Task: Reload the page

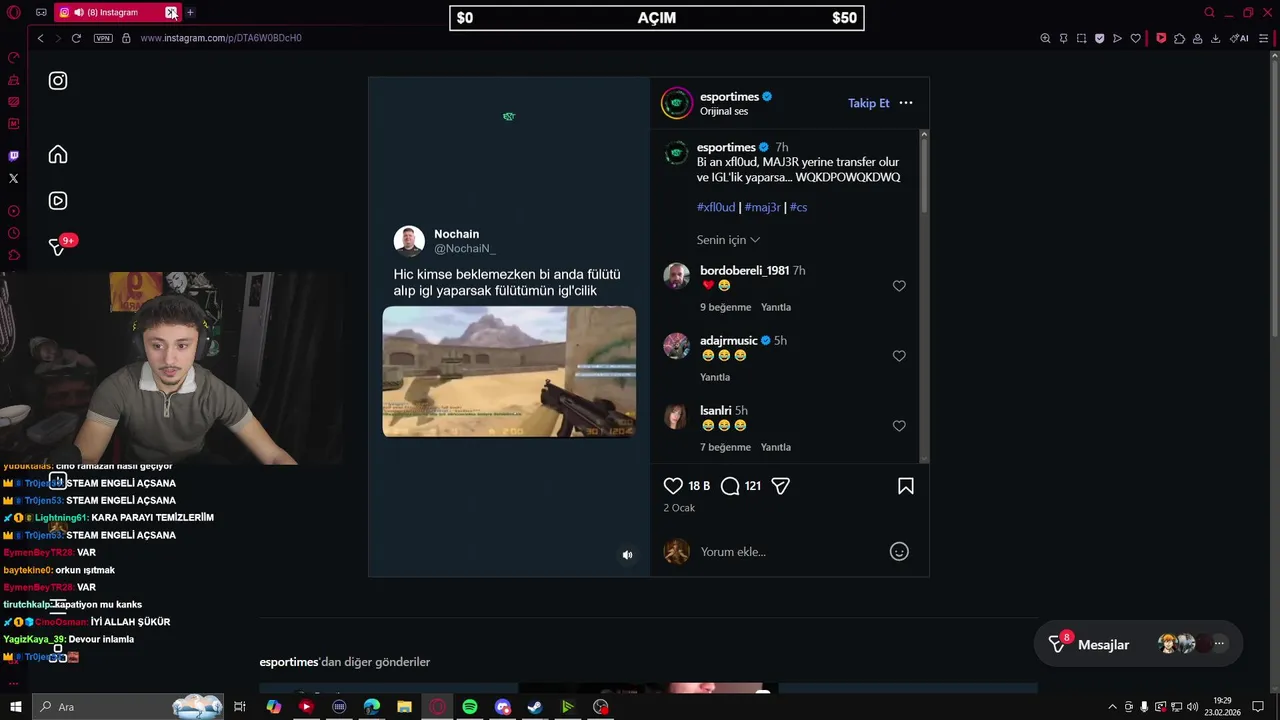Action: (x=76, y=38)
